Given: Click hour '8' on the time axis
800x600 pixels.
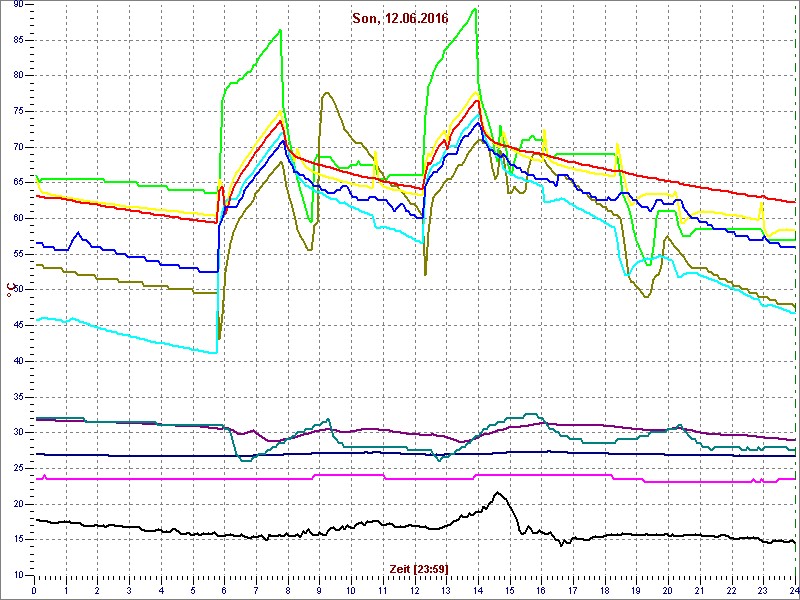Looking at the screenshot, I should coord(288,589).
